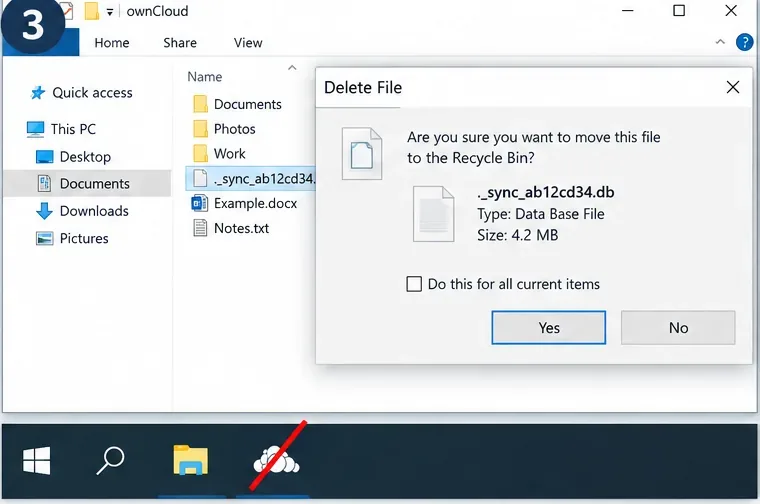This screenshot has height=504, width=760.
Task: Cancel deletion with the No button
Action: click(678, 328)
